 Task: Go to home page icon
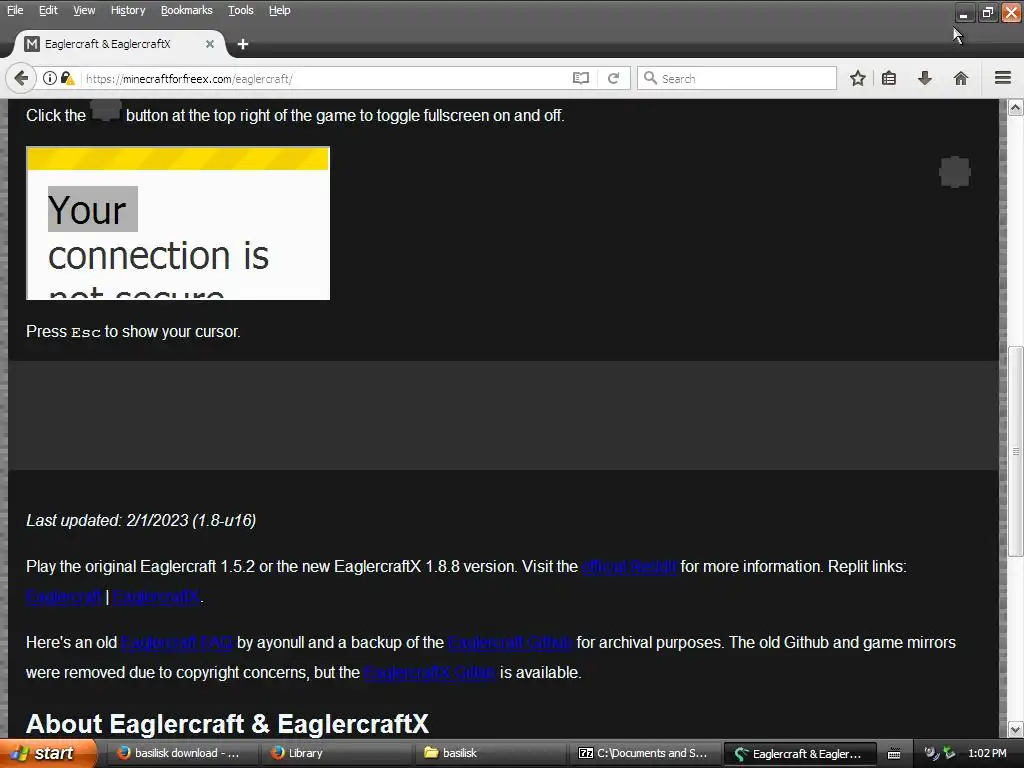pos(961,78)
